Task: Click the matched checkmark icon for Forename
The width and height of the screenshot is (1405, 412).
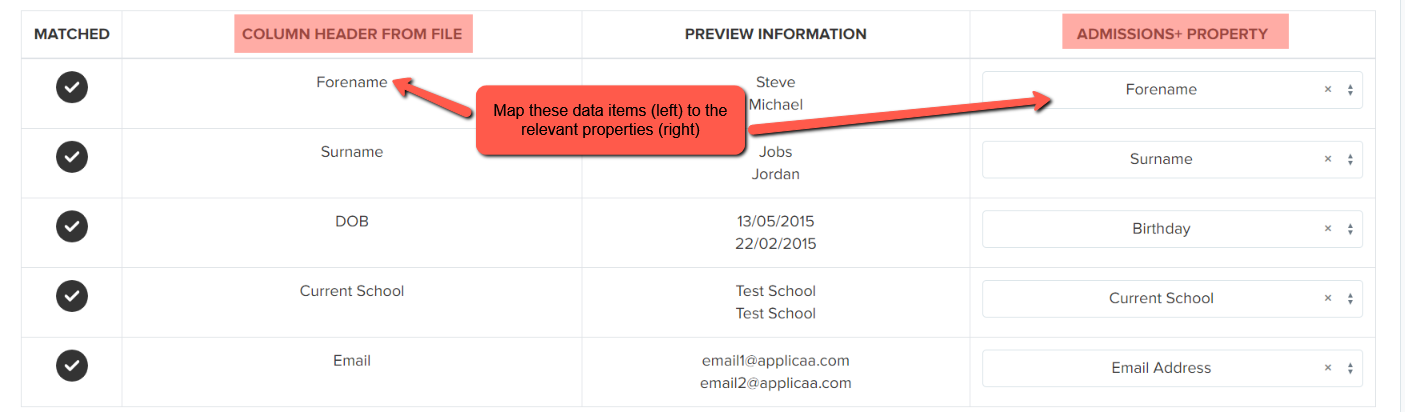Action: [72, 88]
